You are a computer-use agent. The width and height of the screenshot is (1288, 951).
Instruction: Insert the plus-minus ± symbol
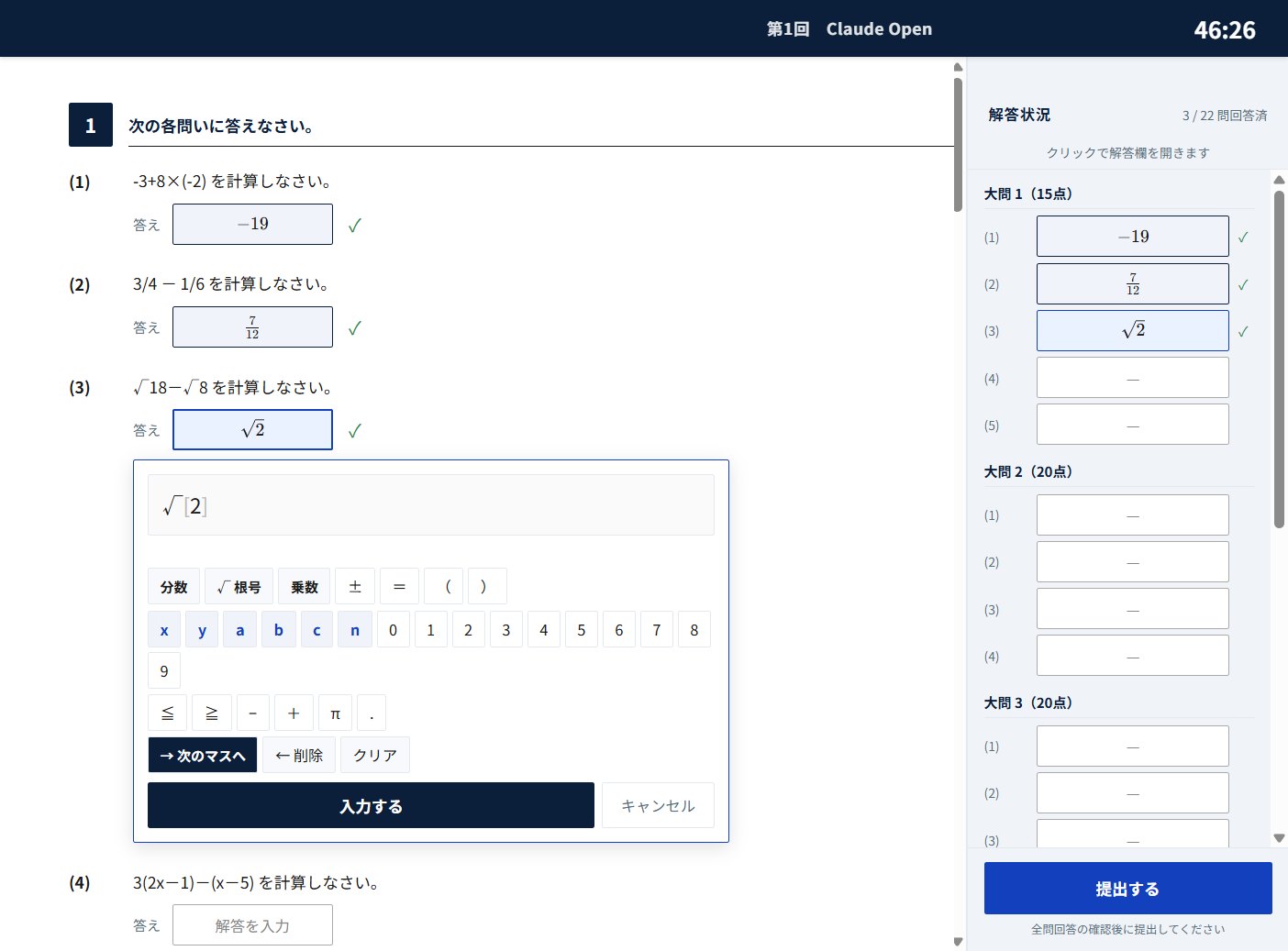(355, 587)
